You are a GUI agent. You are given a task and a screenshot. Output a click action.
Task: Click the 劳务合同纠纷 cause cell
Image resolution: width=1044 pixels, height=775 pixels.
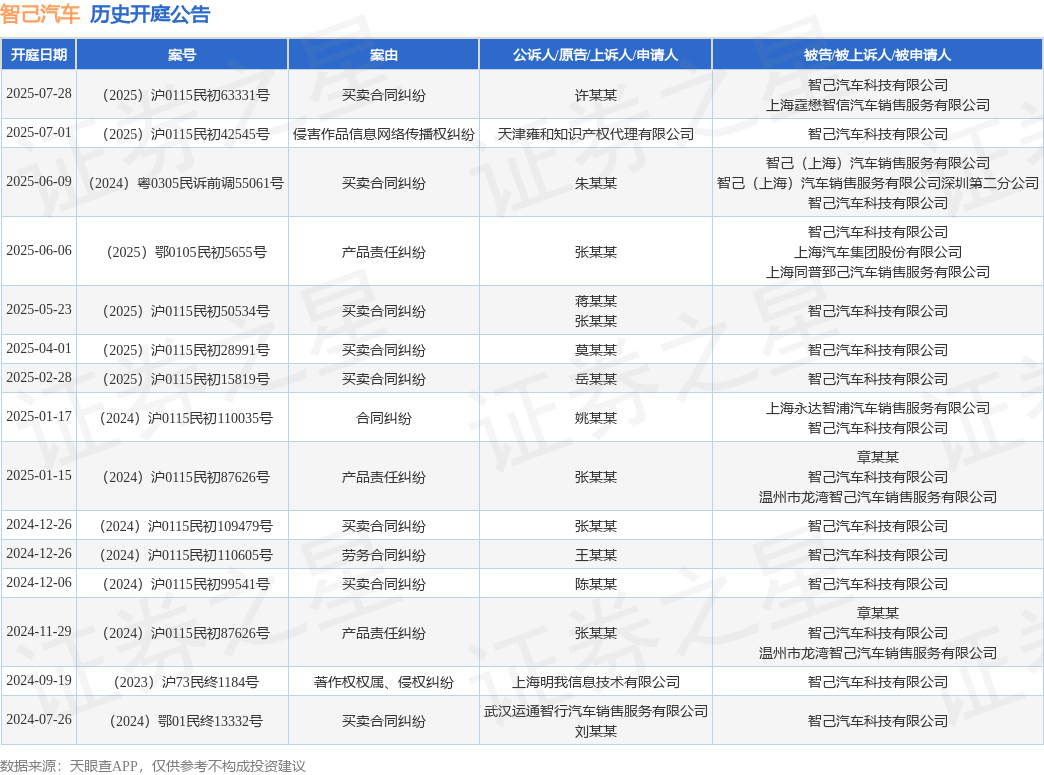coord(384,555)
